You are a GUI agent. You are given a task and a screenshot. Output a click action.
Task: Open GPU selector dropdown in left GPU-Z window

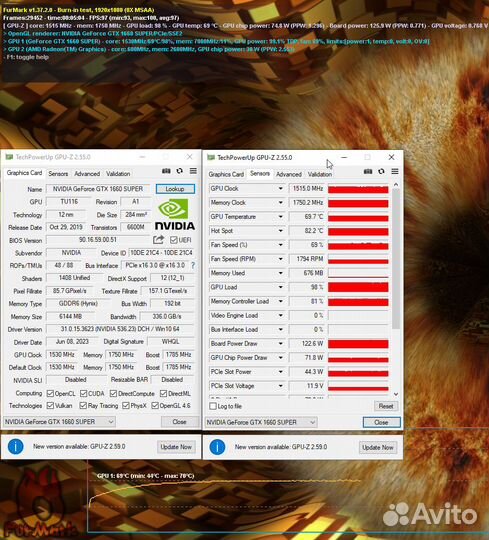tap(60, 422)
